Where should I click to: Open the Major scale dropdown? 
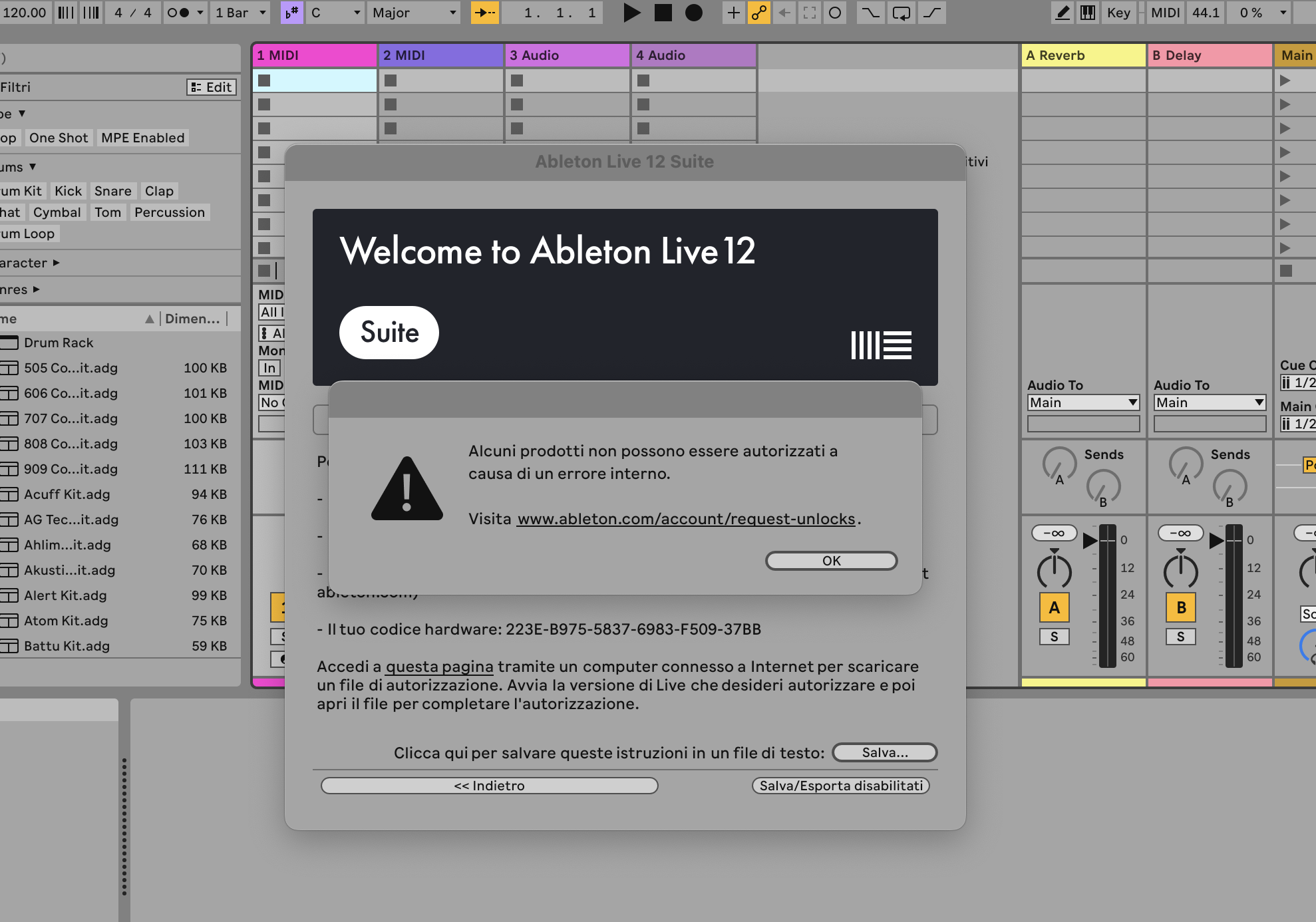click(414, 13)
